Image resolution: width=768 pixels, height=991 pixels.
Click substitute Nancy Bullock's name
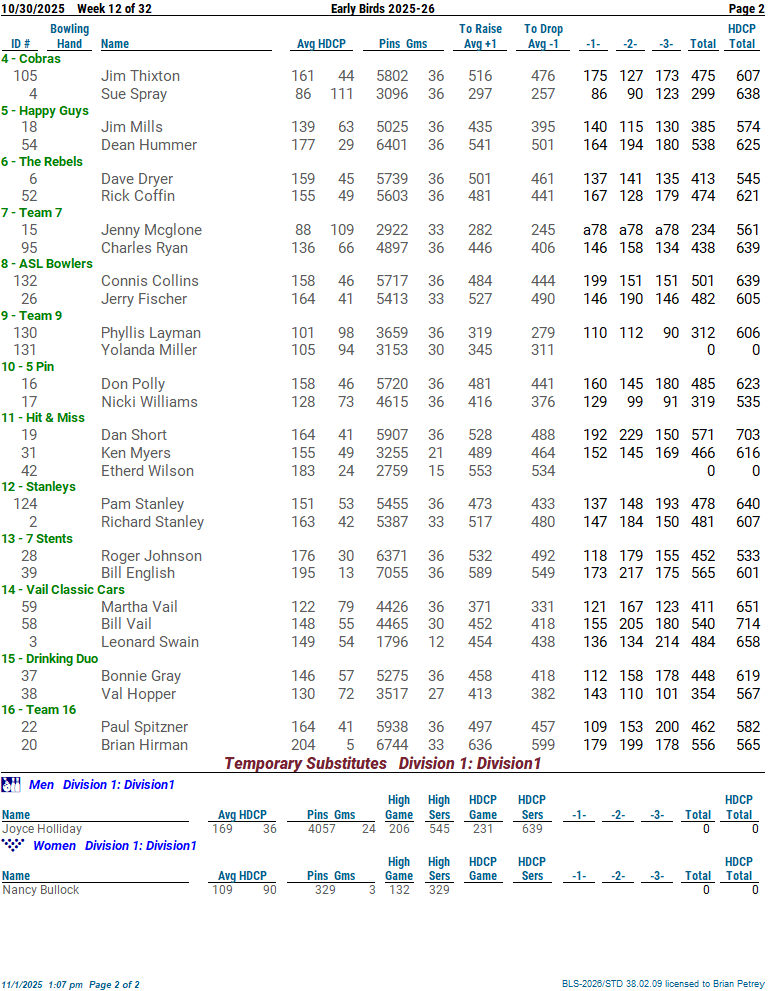[x=40, y=890]
